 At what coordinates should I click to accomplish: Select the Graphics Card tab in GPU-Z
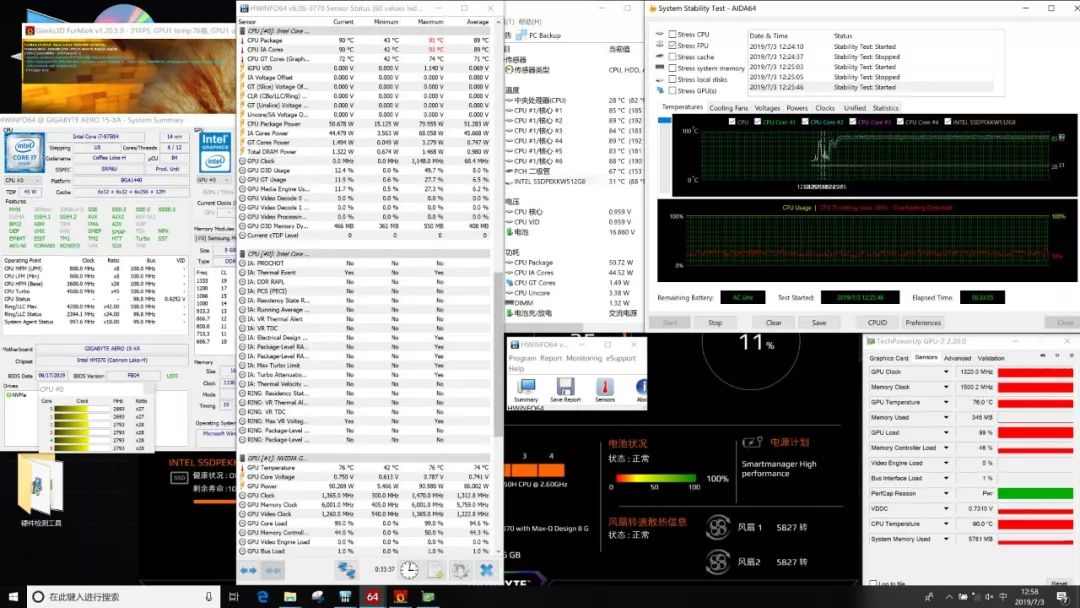(x=888, y=357)
